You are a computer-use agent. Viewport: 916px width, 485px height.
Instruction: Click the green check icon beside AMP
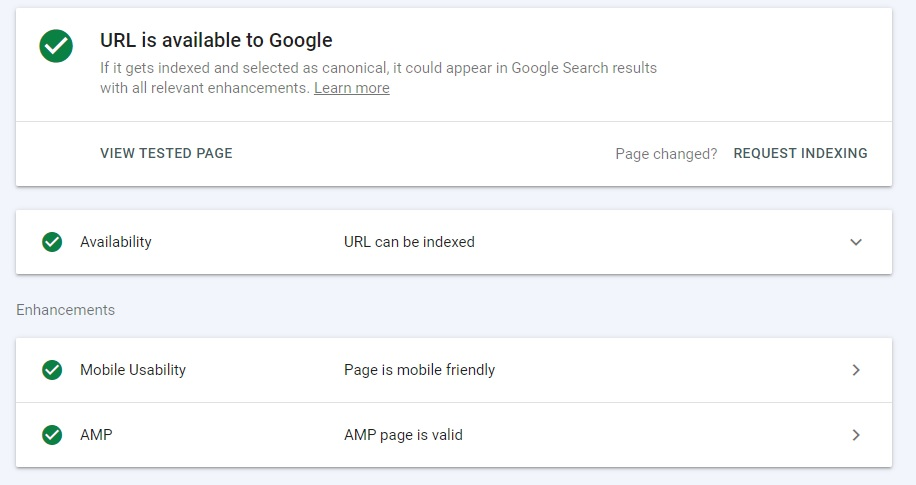(x=52, y=435)
